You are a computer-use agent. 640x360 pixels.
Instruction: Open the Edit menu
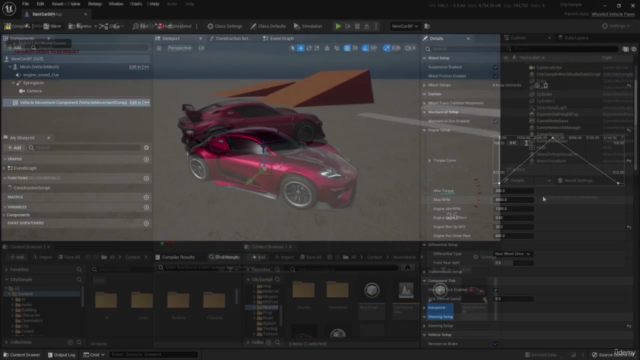40,4
